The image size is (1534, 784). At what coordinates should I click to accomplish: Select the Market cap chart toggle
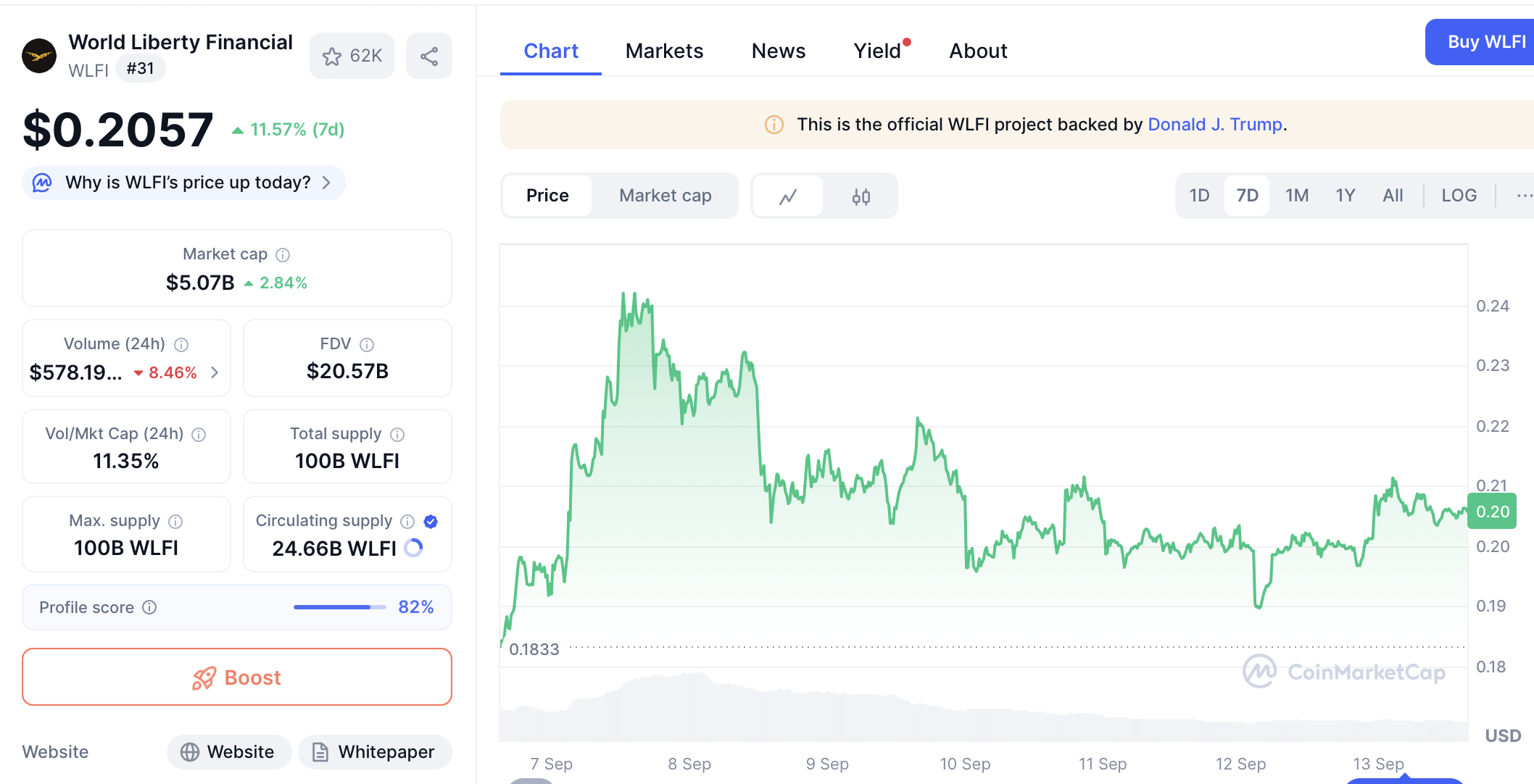click(x=665, y=196)
